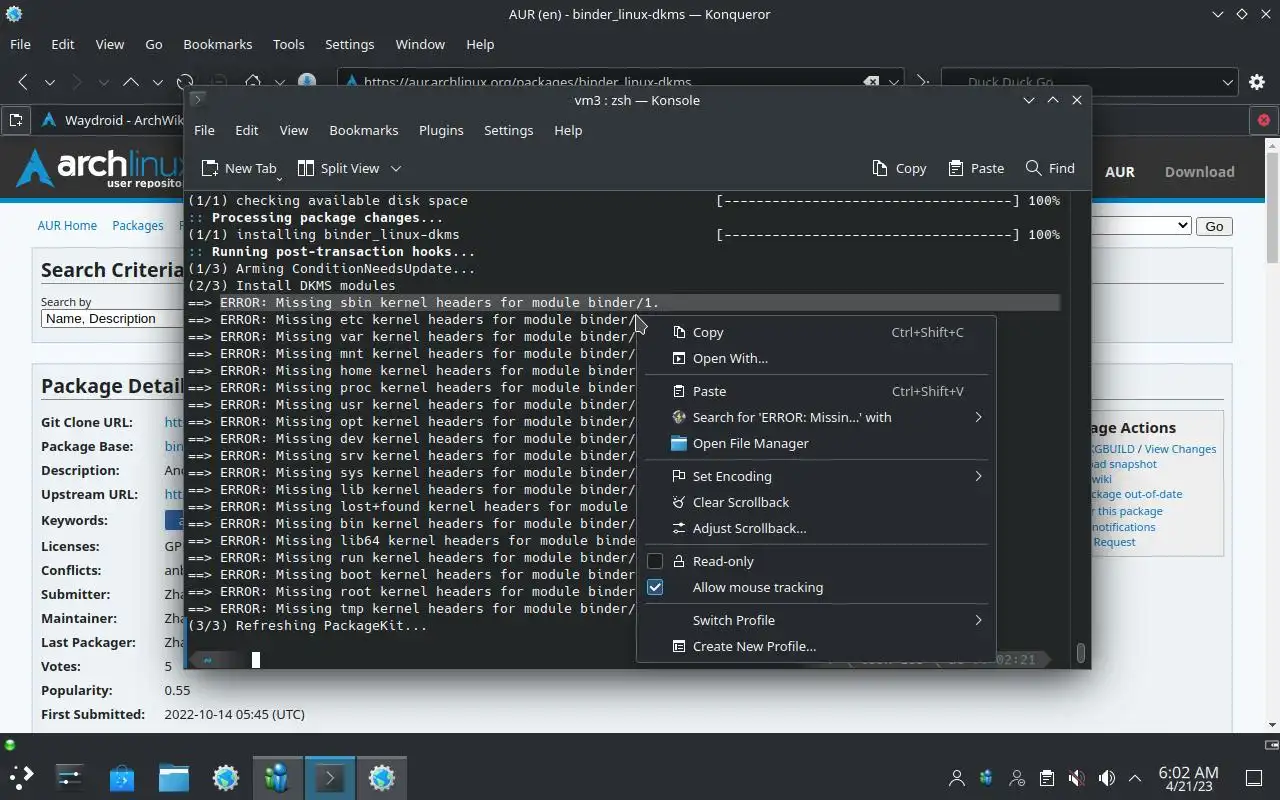This screenshot has width=1280, height=800.
Task: Open the Plugins menu in Konsole
Action: [441, 130]
